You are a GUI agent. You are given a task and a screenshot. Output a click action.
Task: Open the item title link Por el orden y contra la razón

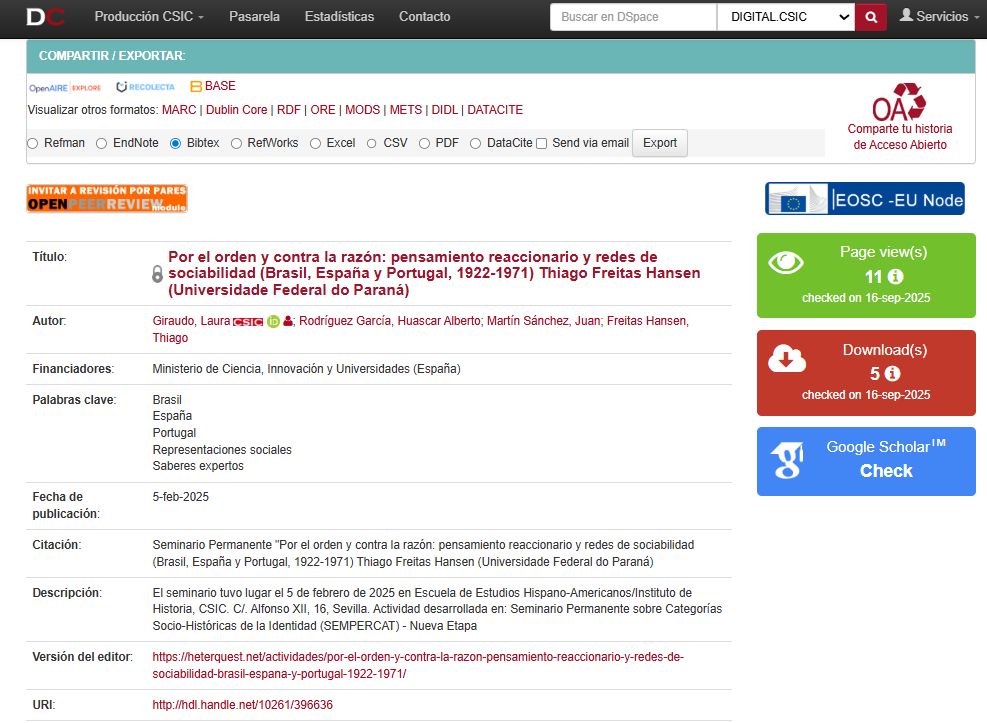(434, 273)
